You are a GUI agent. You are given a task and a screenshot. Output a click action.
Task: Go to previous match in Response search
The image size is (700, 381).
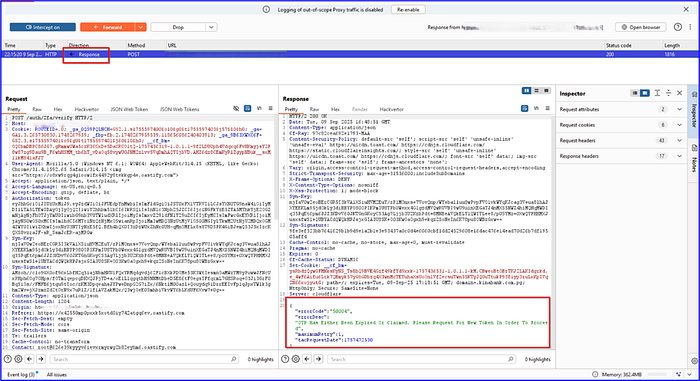[x=307, y=359]
